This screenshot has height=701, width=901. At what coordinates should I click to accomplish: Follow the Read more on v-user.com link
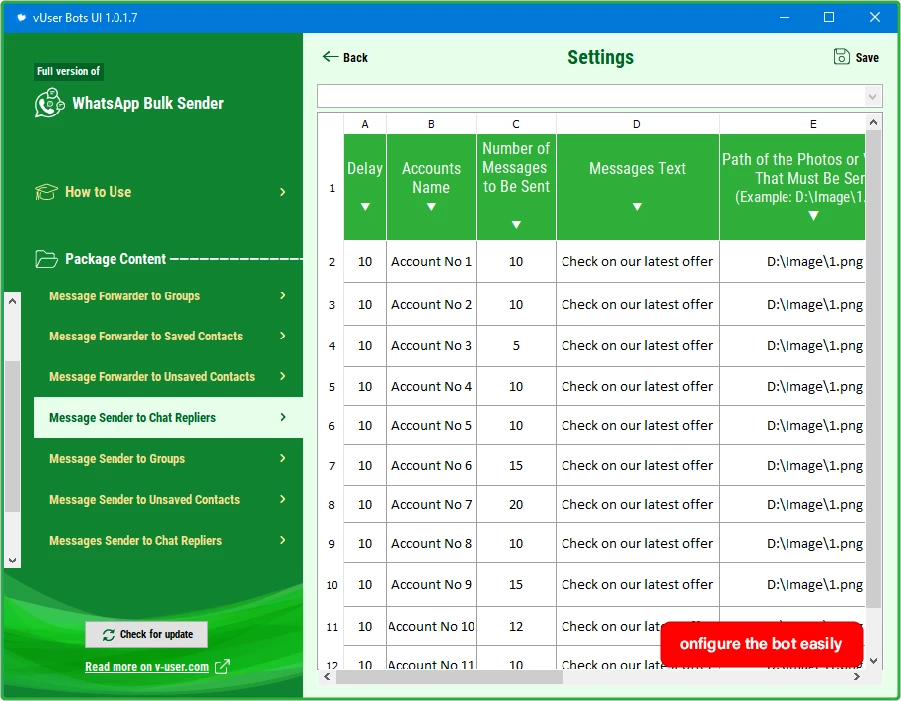point(147,667)
